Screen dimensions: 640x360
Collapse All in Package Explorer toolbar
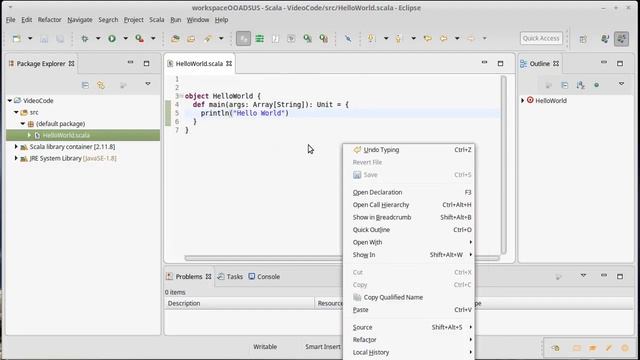[85, 85]
